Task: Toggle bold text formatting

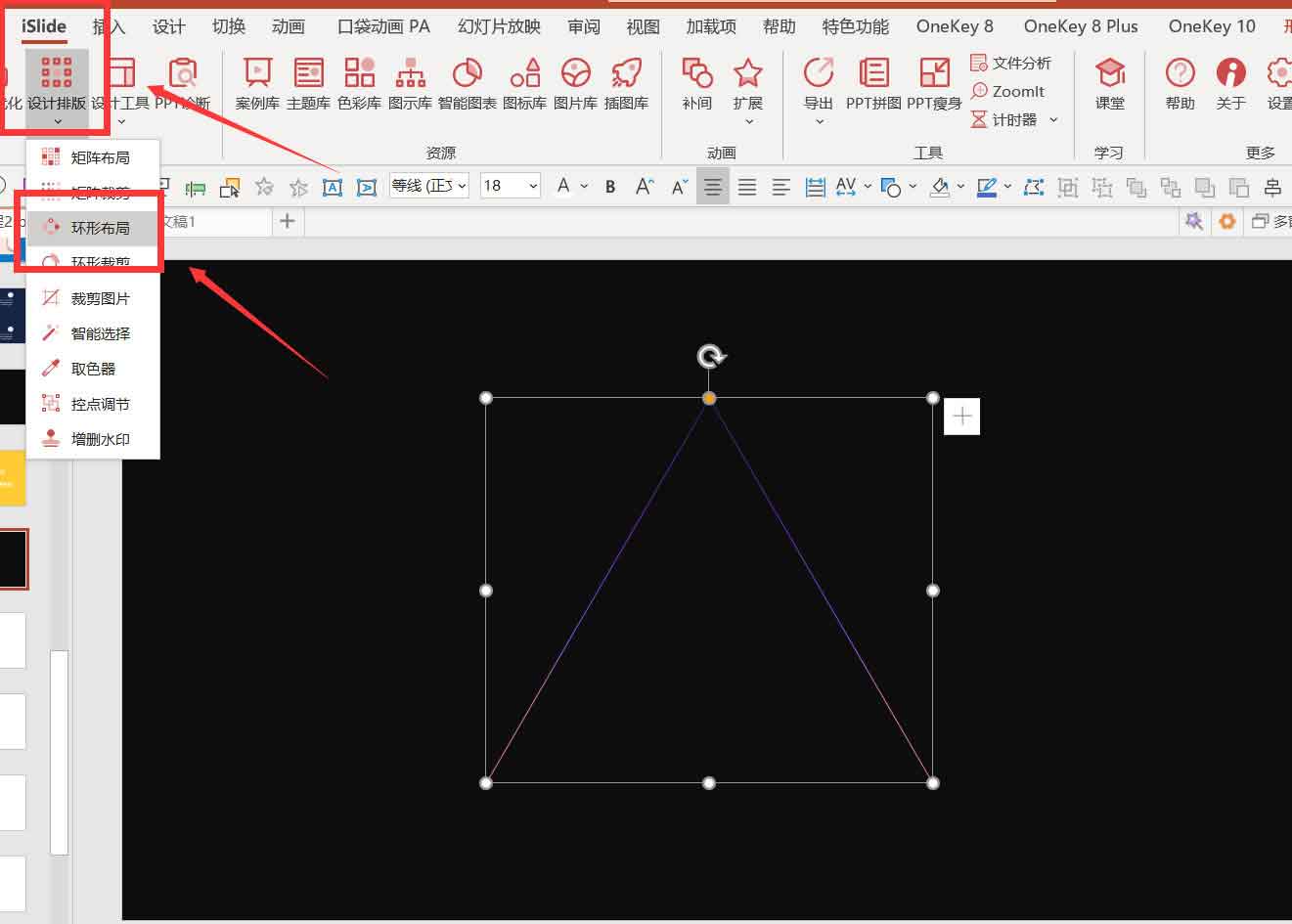Action: [610, 186]
